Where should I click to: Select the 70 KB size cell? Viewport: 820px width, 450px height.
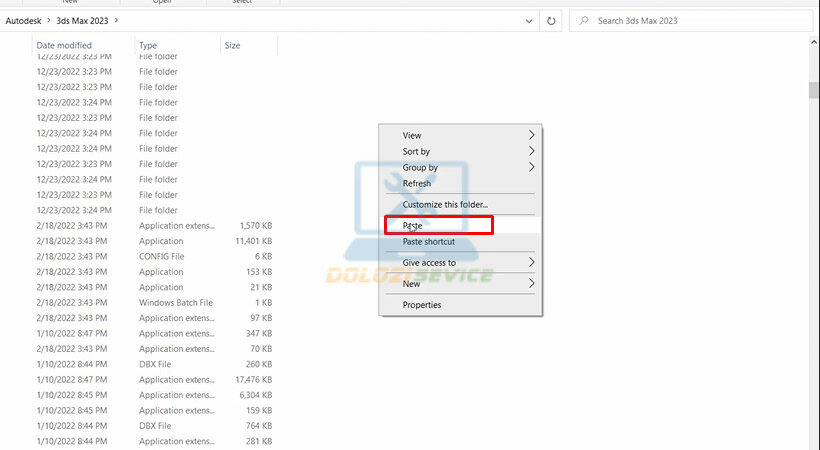261,349
